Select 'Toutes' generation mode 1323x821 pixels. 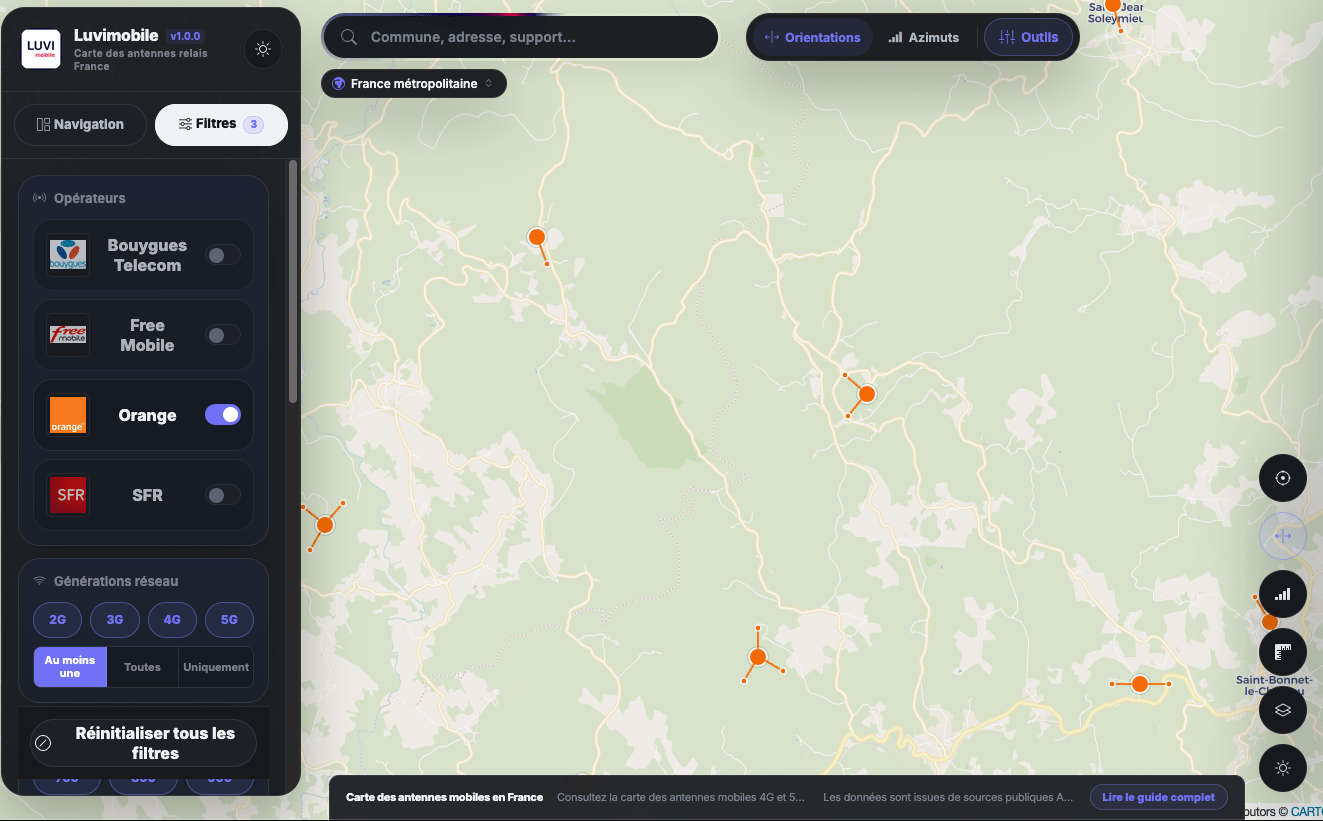(142, 667)
